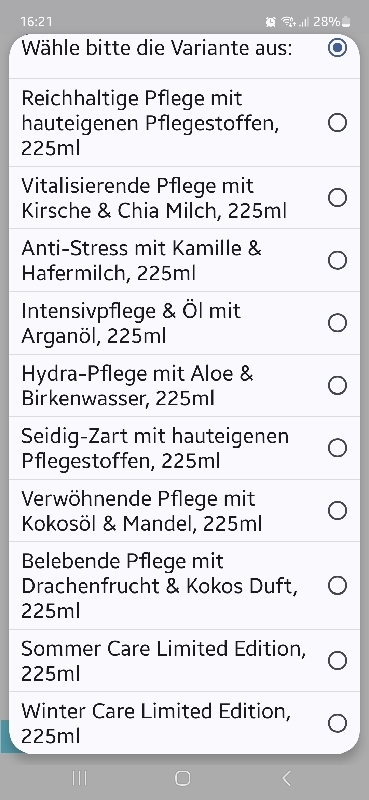
Task: Select Winter Care Limited Edition radio button
Action: click(x=337, y=723)
